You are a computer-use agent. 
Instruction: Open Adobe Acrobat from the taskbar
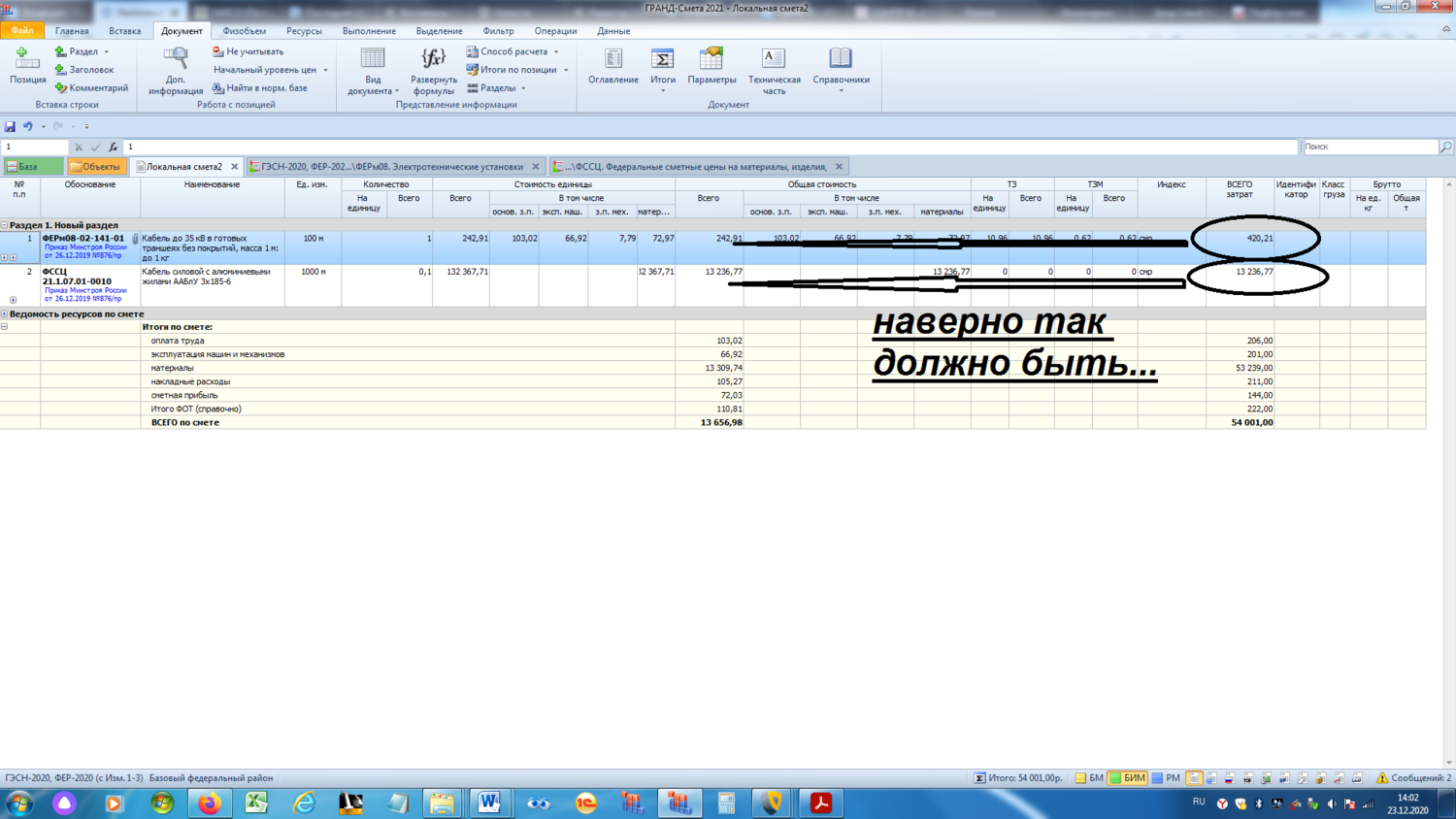click(821, 803)
